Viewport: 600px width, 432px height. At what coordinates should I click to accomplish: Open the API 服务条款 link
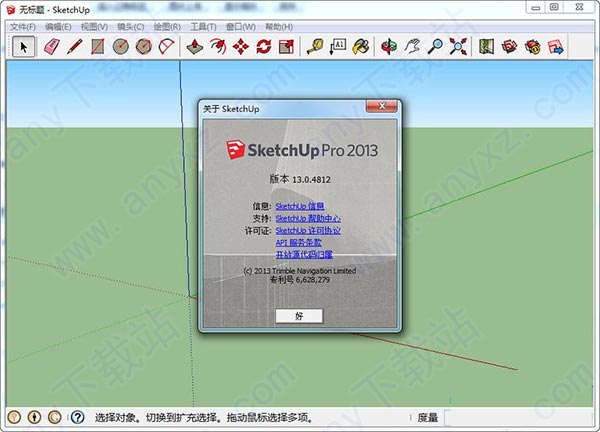click(298, 243)
